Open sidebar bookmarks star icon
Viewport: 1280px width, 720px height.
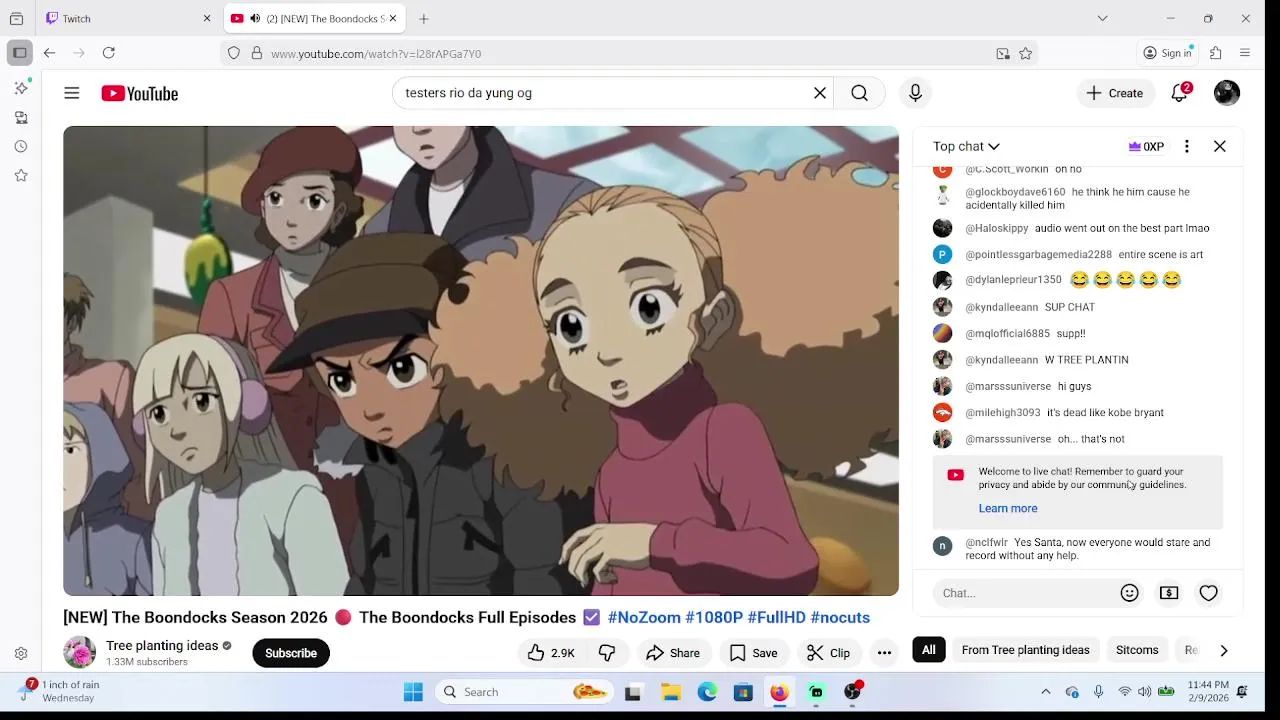pyautogui.click(x=21, y=175)
